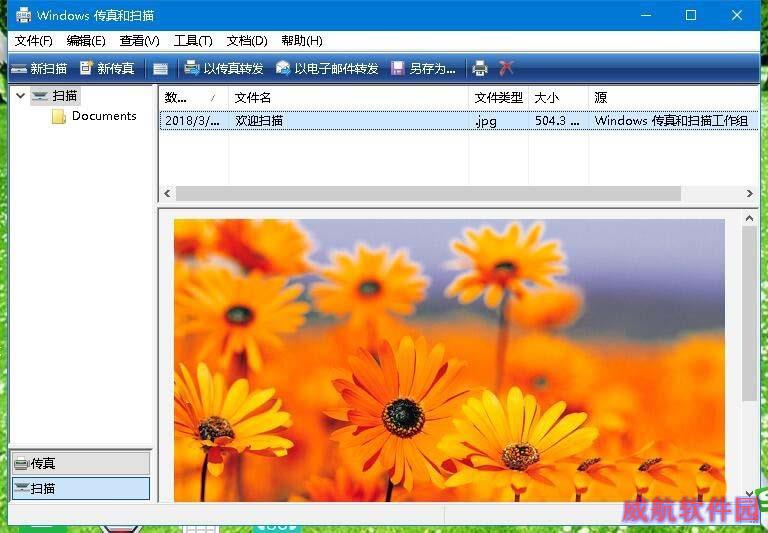768x533 pixels.
Task: Open the 文件(F) menu
Action: tap(33, 41)
